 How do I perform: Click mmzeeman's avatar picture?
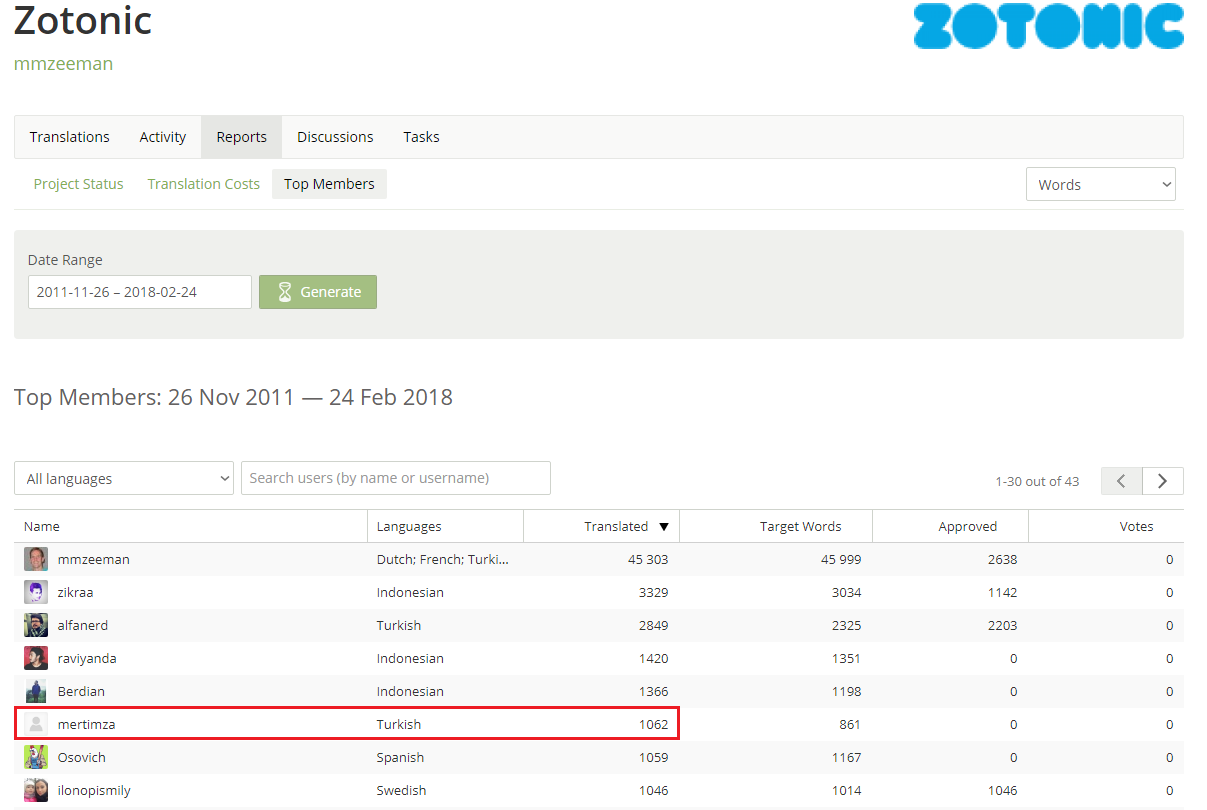(36, 559)
